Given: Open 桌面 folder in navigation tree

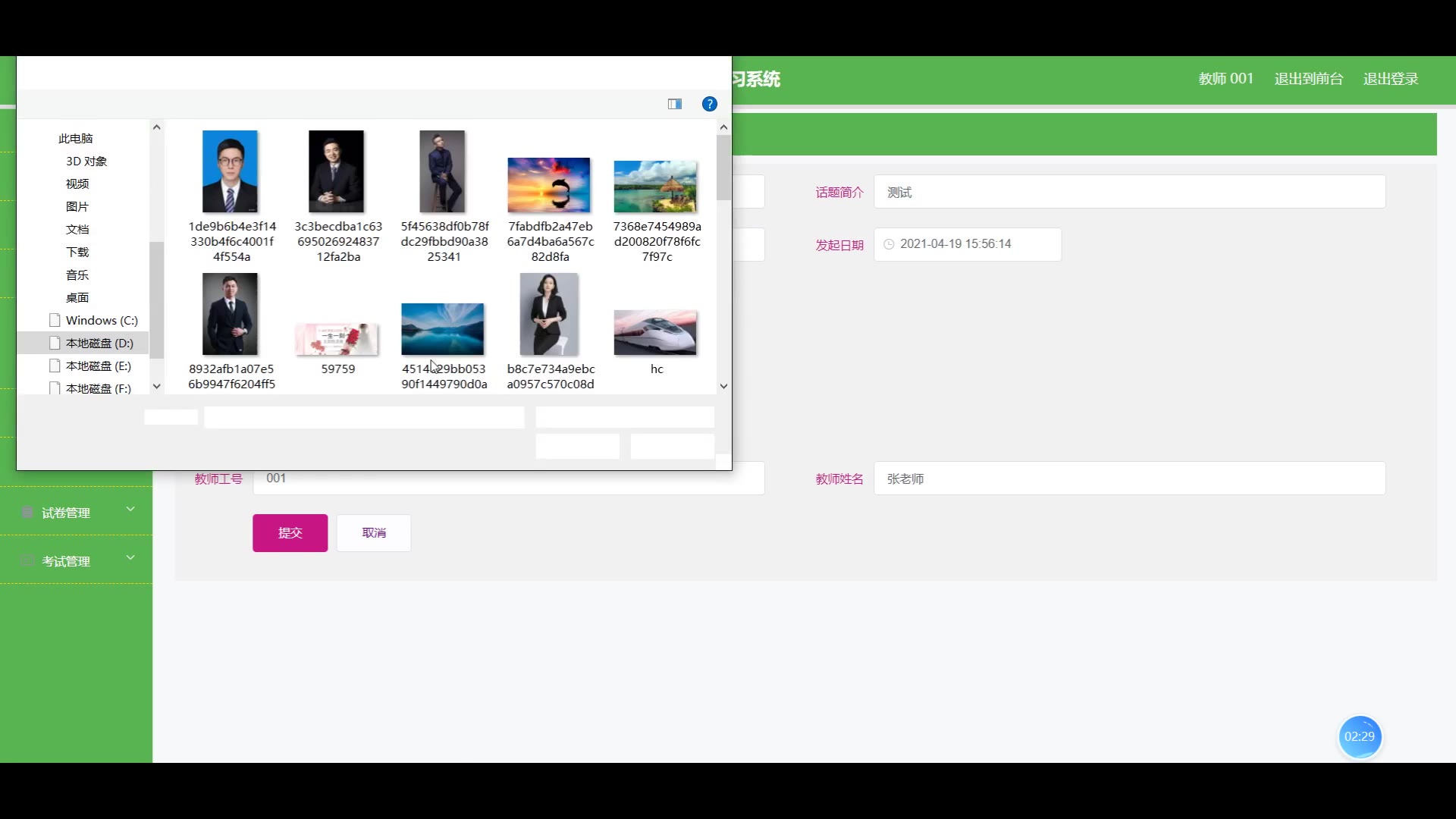Looking at the screenshot, I should click(x=77, y=297).
